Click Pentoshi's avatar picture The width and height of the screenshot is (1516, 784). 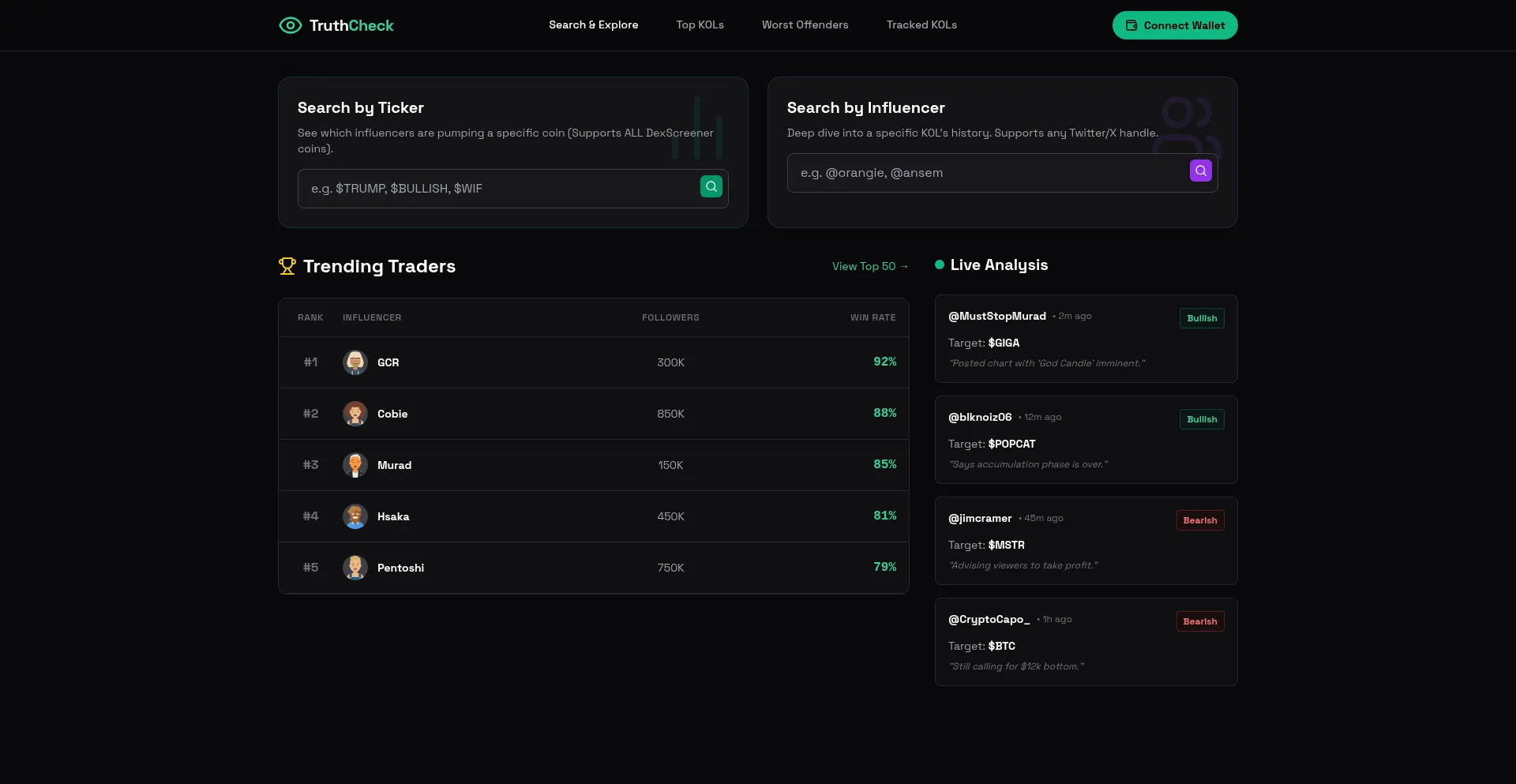click(355, 568)
